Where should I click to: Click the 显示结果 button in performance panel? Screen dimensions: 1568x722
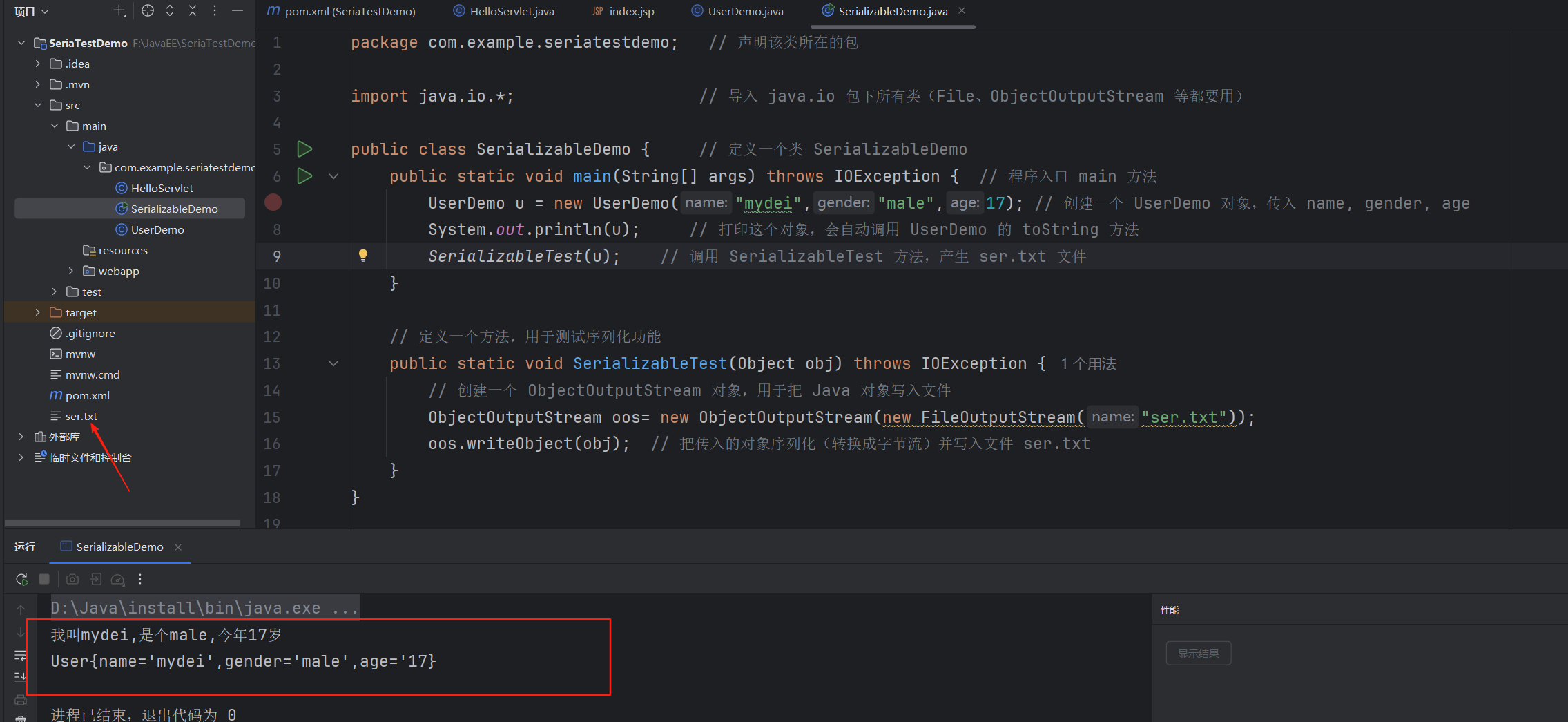click(x=1198, y=654)
